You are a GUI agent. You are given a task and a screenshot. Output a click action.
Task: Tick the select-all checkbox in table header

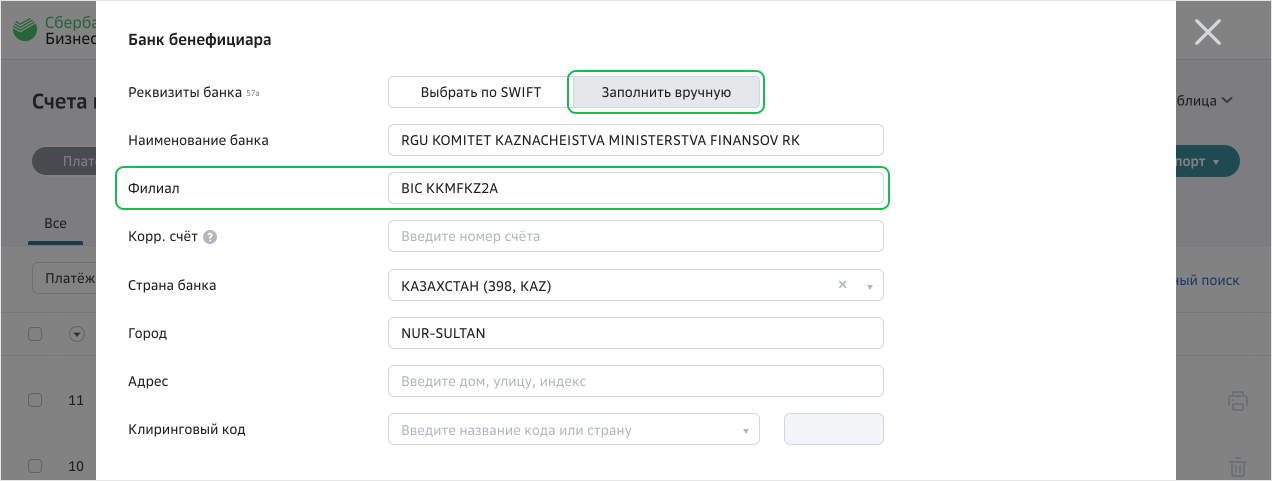click(35, 334)
